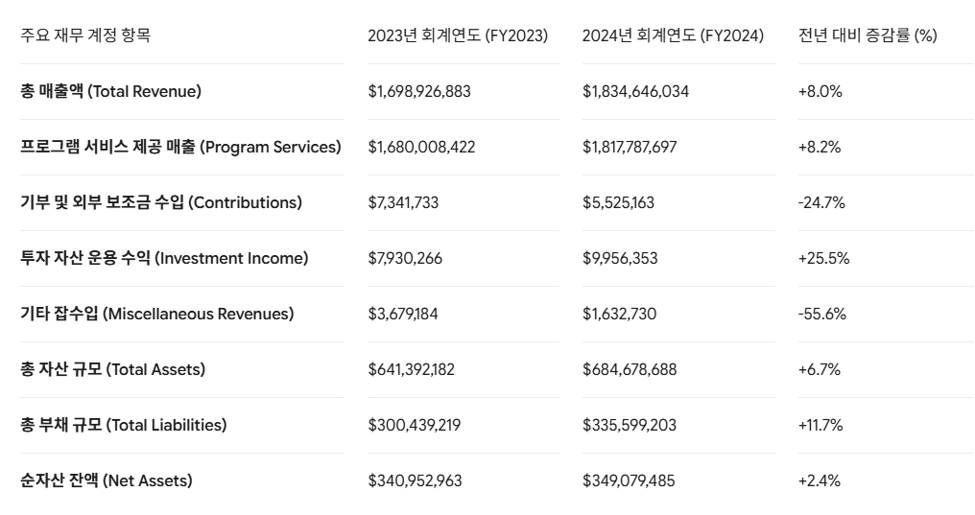Click the value $1,632,730
Image resolution: width=975 pixels, height=515 pixels.
(x=619, y=313)
